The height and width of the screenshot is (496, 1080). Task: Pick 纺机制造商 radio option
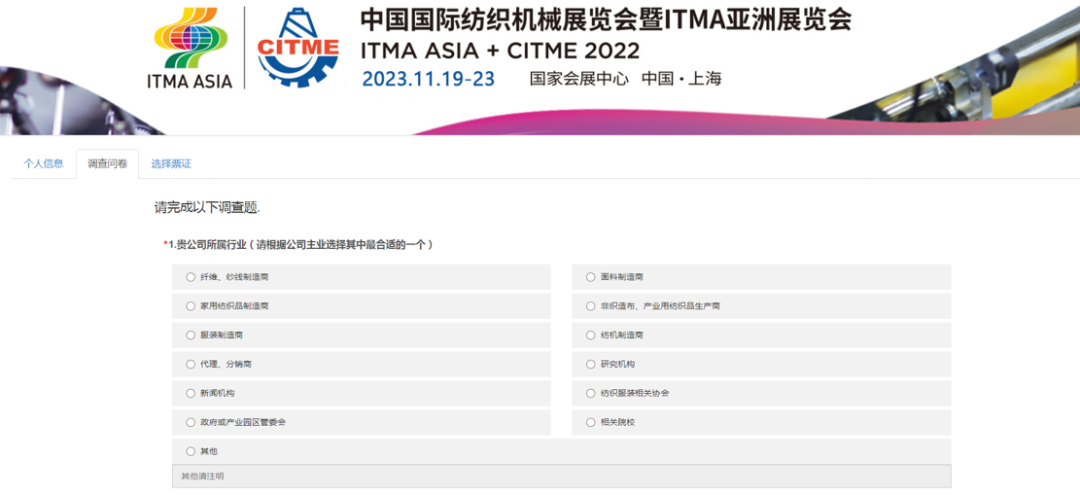click(x=590, y=335)
